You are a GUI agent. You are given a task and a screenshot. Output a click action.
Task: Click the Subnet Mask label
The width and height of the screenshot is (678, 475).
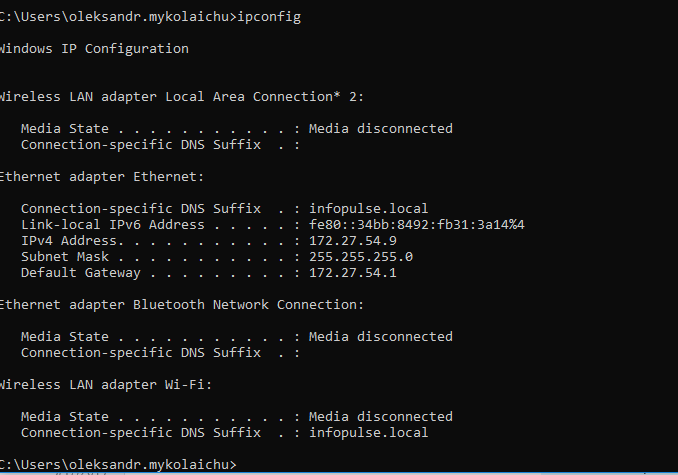pos(65,257)
